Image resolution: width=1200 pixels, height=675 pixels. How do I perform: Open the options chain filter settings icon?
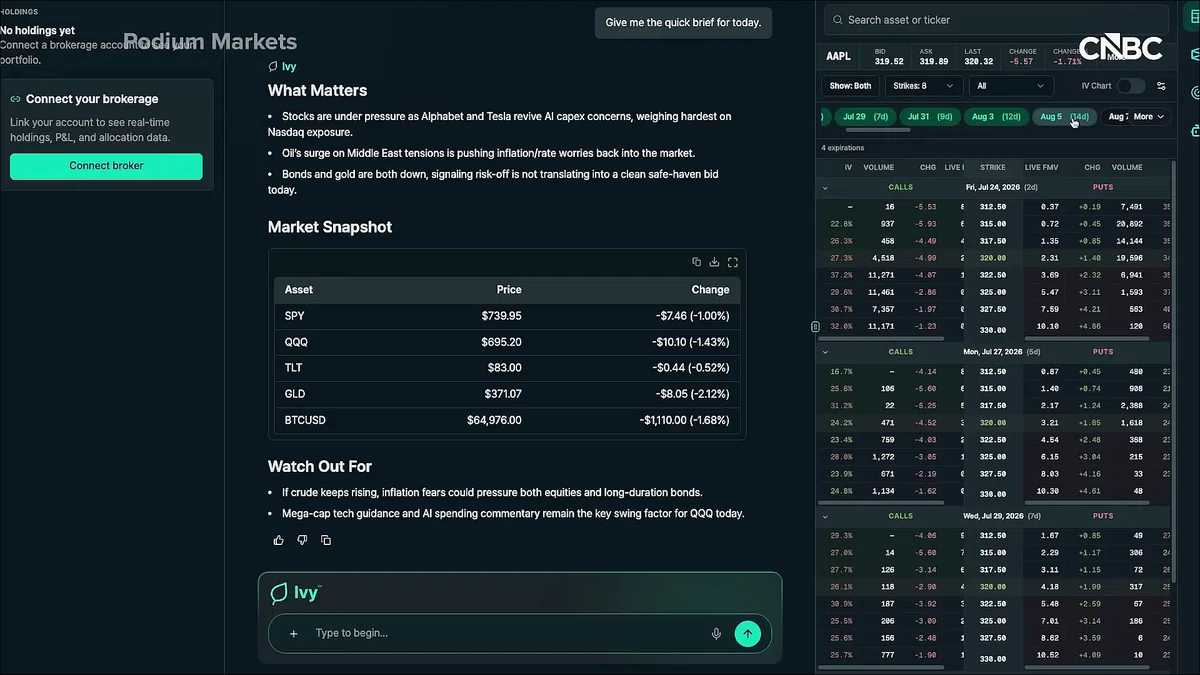pos(1161,86)
